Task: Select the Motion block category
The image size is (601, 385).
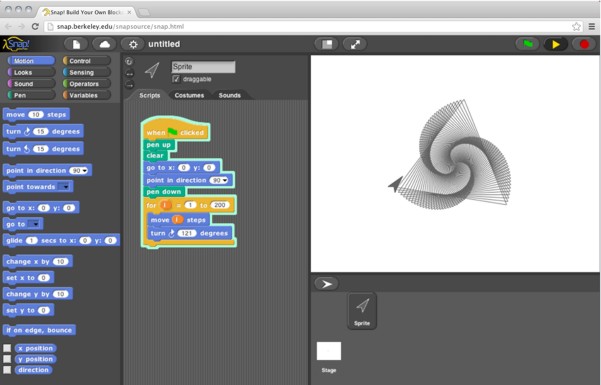Action: pos(31,61)
